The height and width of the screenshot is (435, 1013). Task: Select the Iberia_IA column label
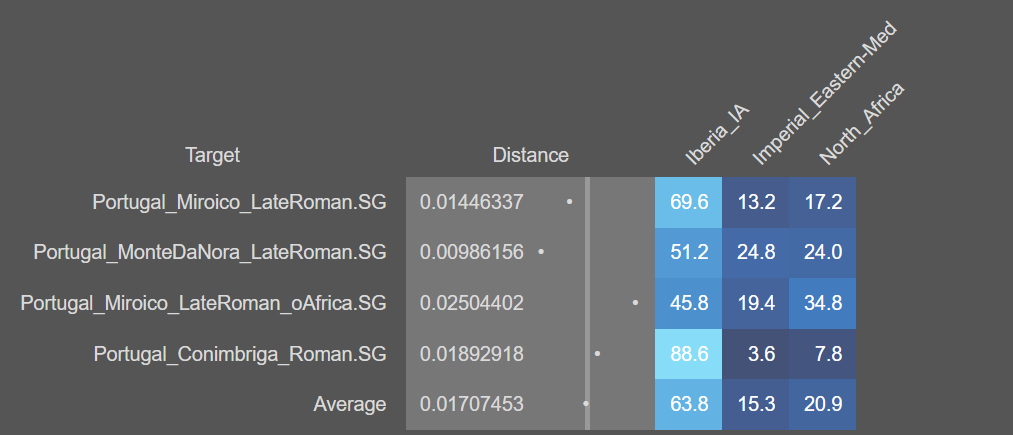716,135
